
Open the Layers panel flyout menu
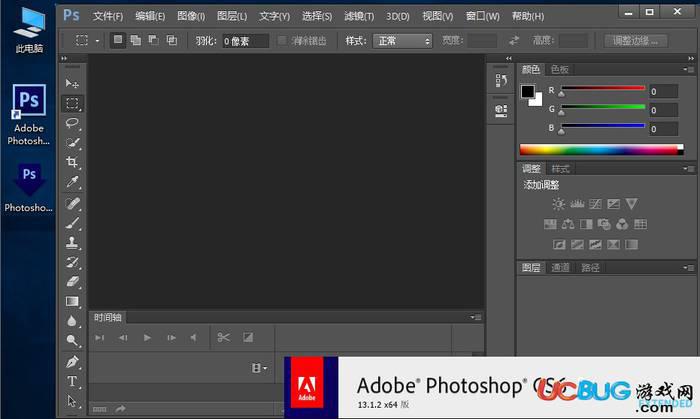[688, 268]
